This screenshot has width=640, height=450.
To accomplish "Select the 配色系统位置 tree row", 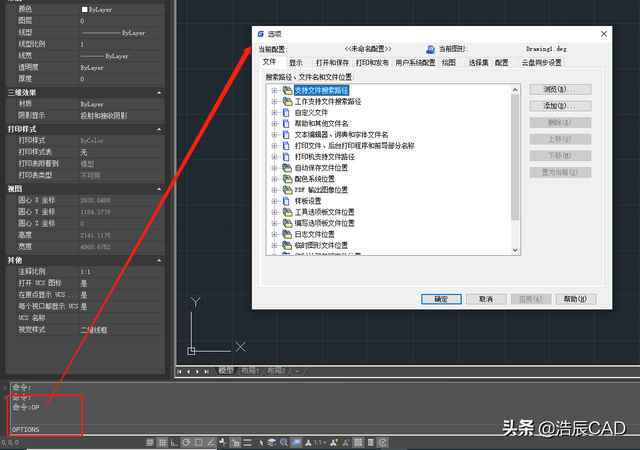I will 314,179.
